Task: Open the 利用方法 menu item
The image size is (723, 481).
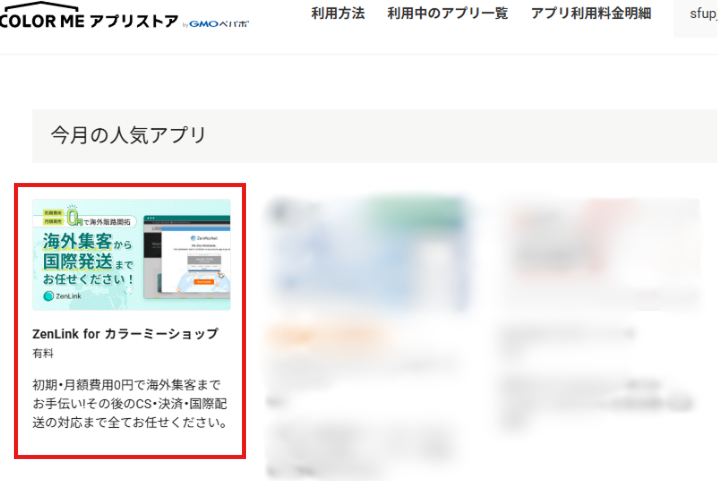Action: point(338,13)
